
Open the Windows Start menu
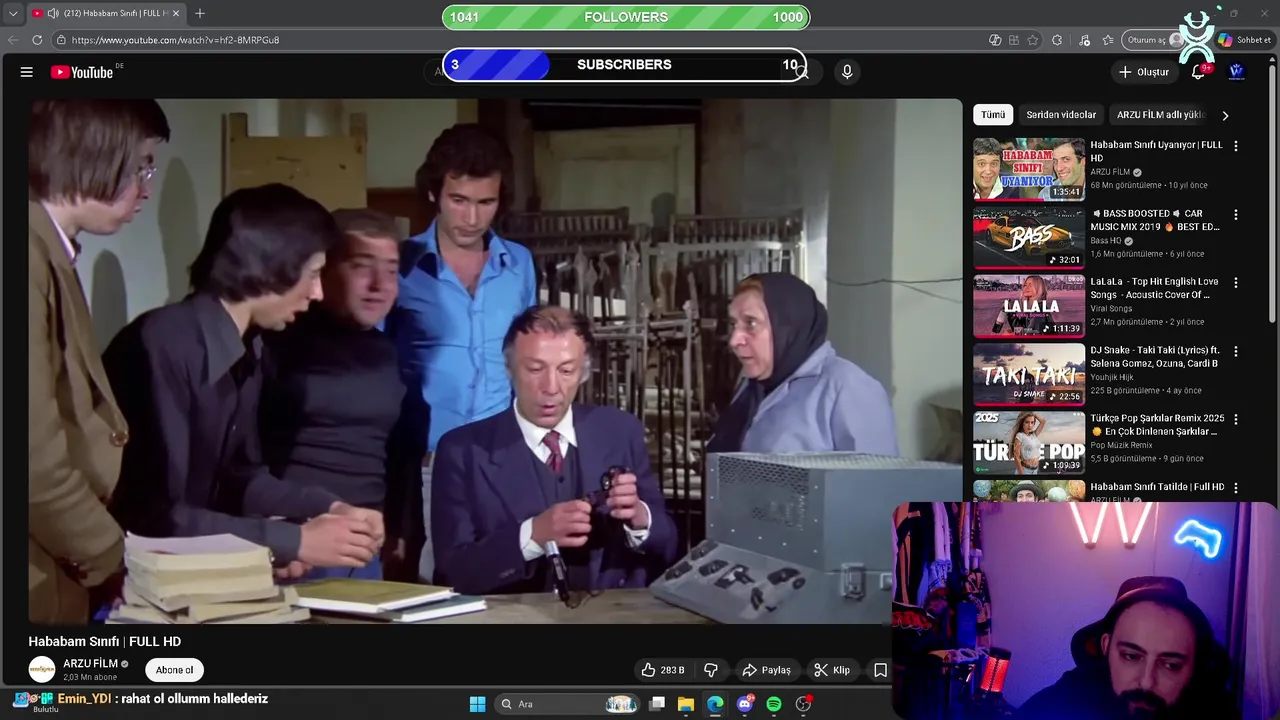477,704
